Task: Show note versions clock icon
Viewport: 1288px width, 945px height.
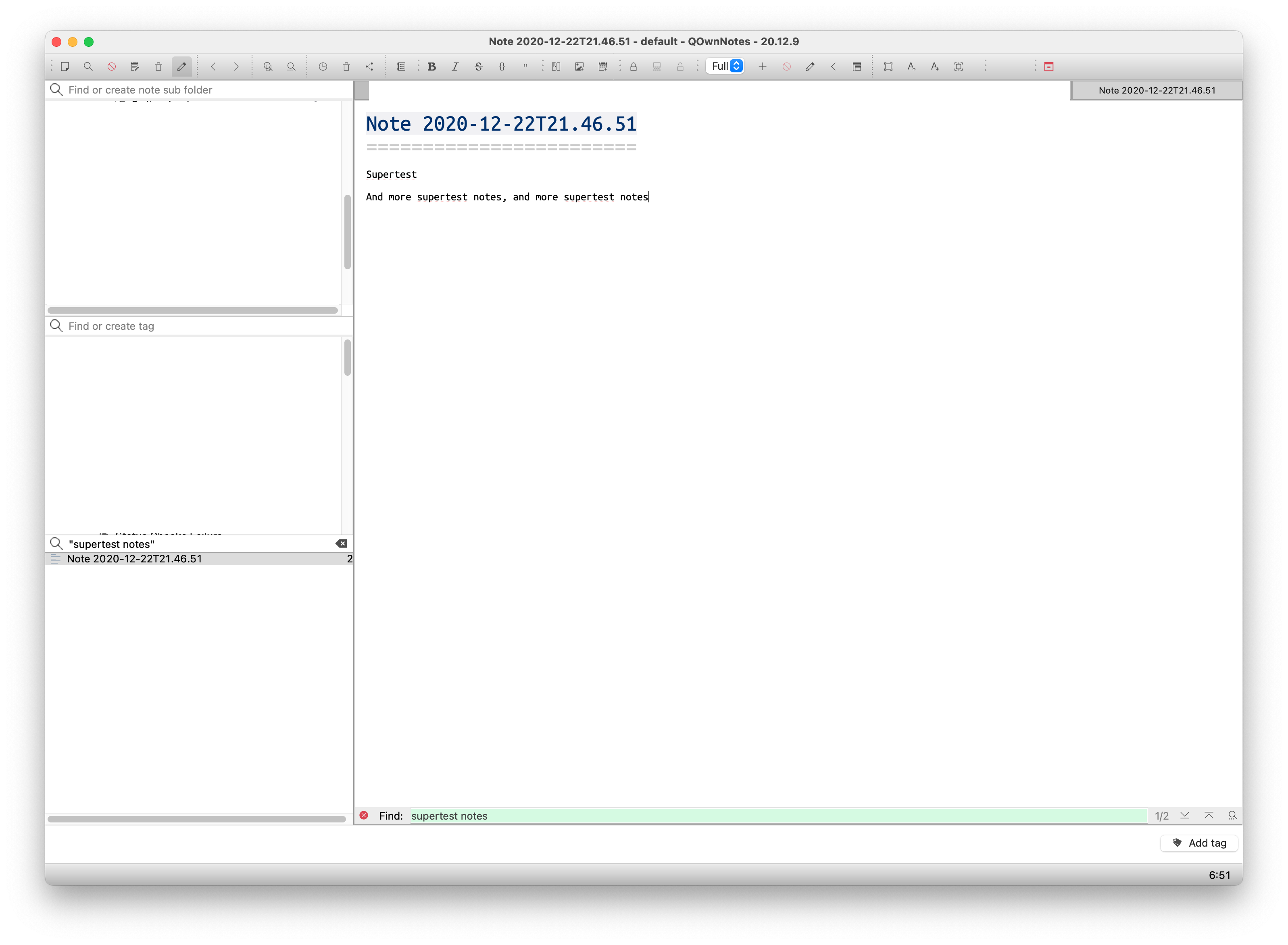Action: coord(323,67)
